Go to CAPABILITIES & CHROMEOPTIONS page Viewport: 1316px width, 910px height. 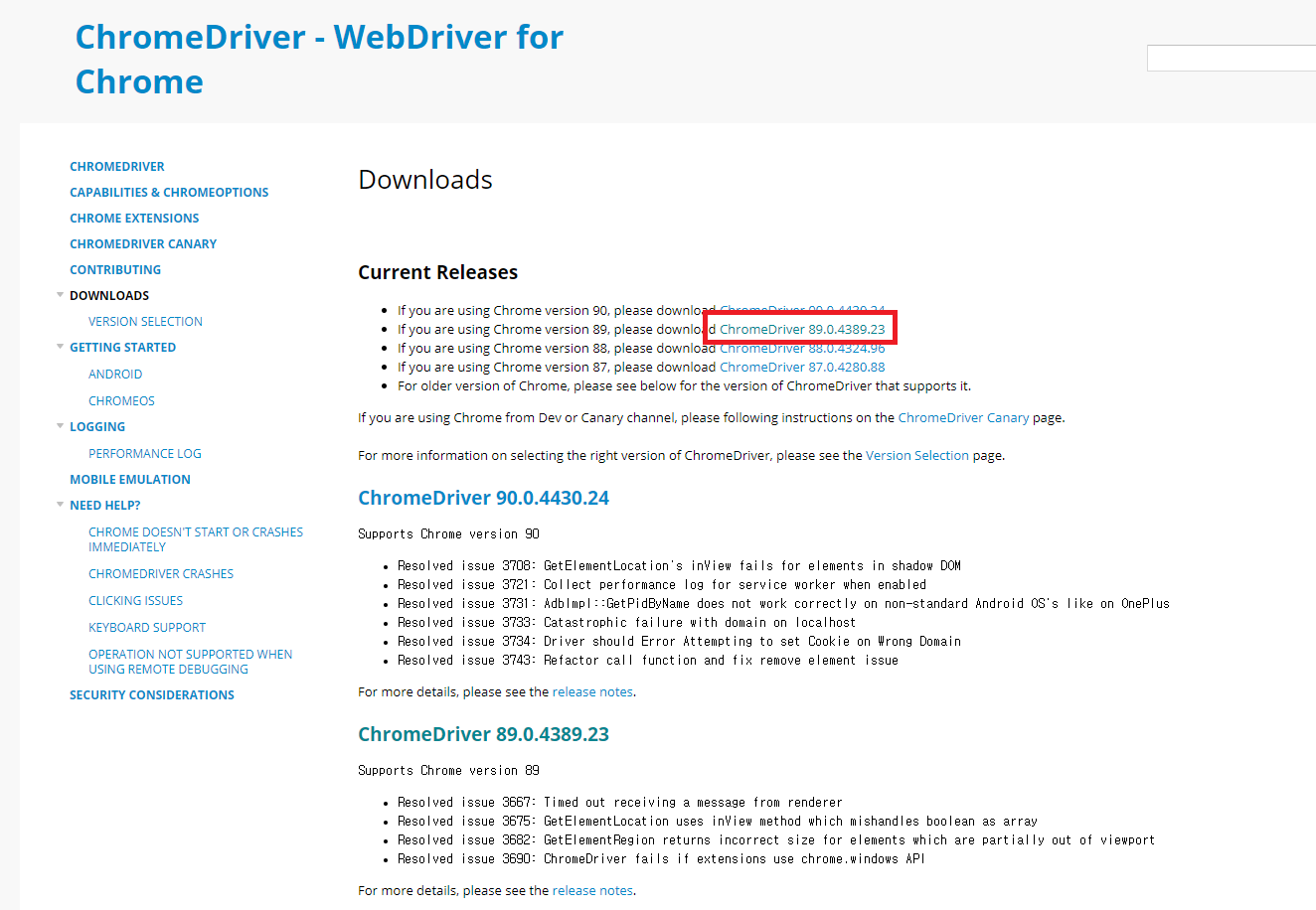point(169,193)
